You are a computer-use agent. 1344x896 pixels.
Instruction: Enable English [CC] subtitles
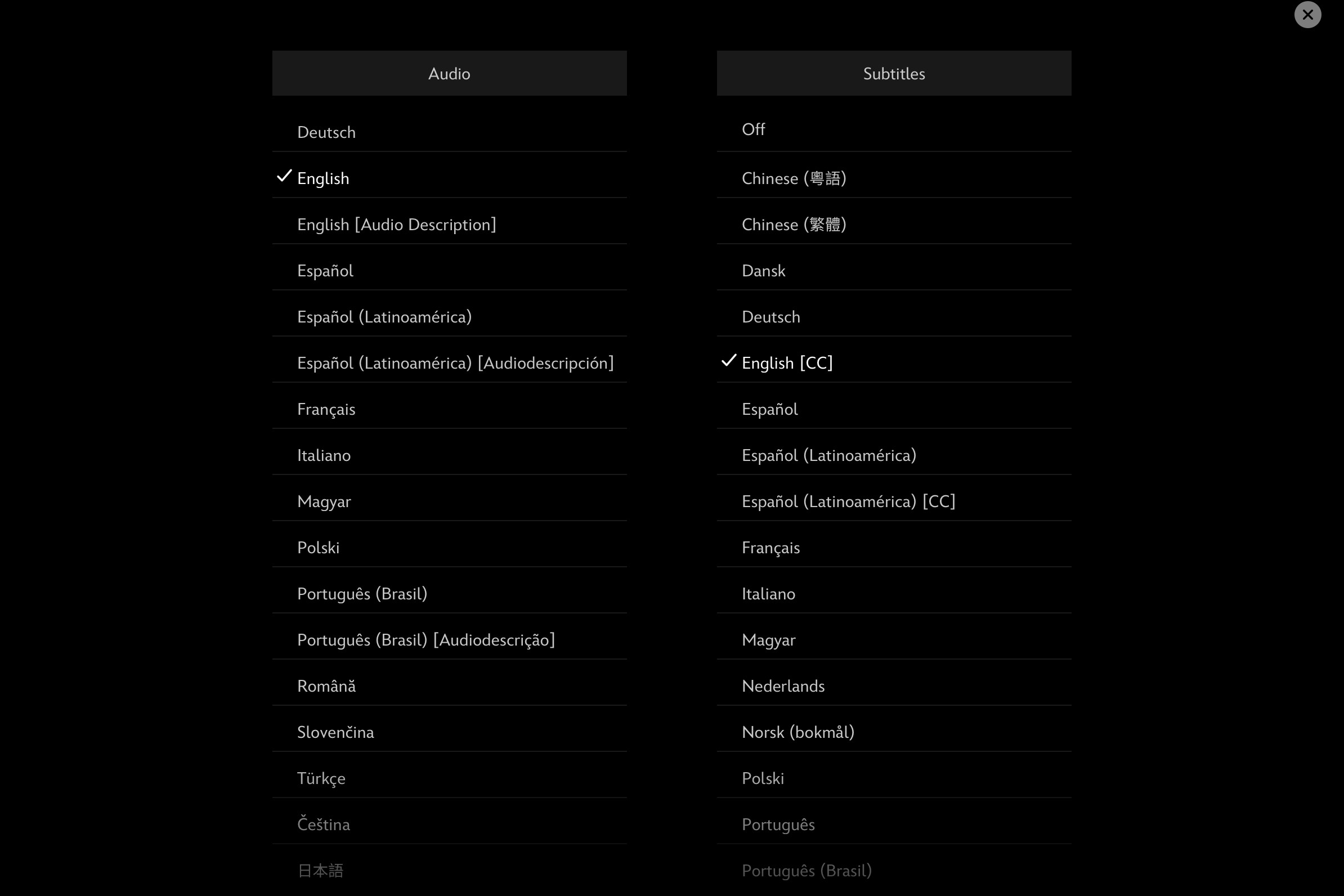click(787, 362)
